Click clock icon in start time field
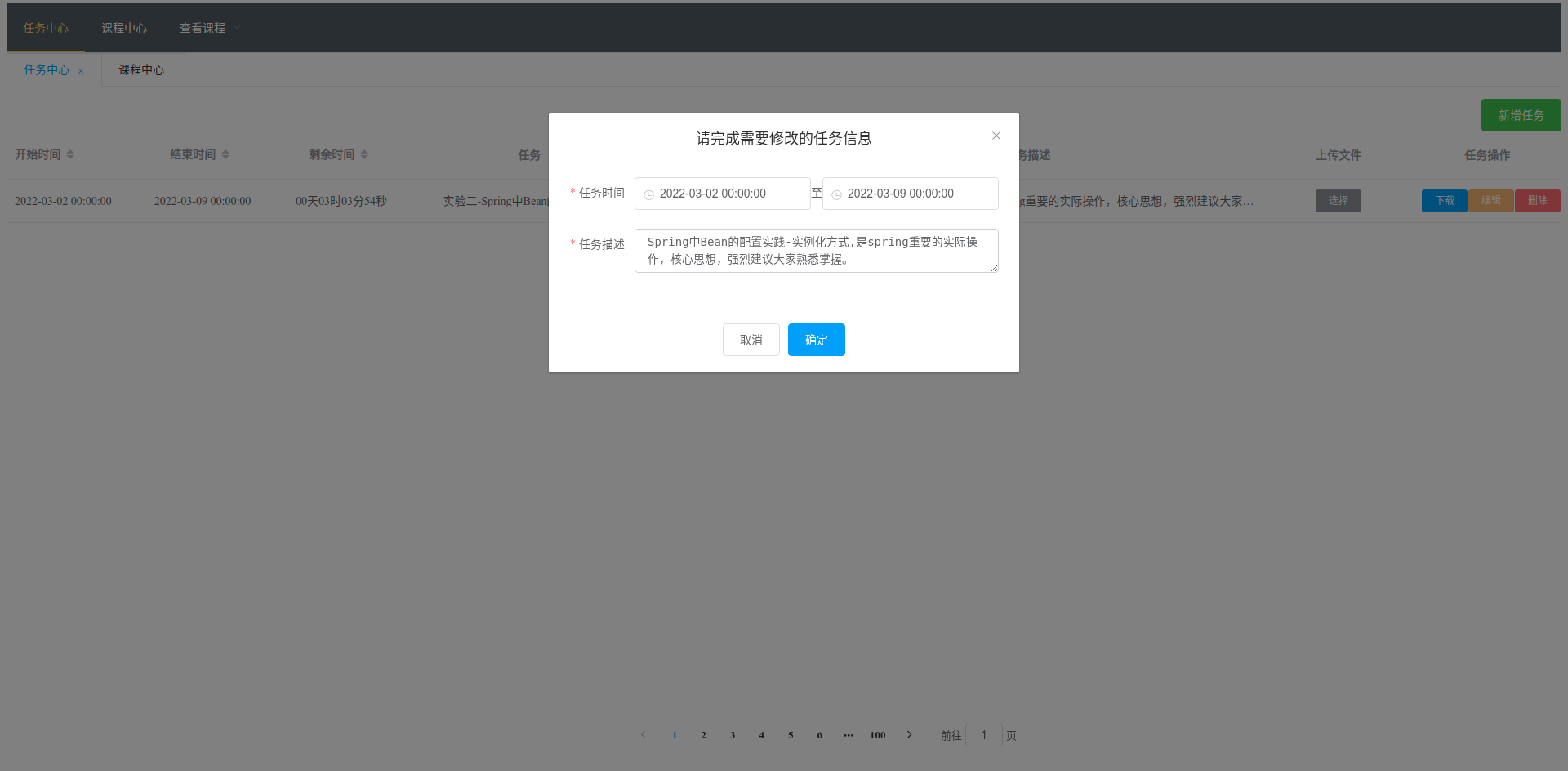Viewport: 1568px width, 771px height. coord(649,194)
